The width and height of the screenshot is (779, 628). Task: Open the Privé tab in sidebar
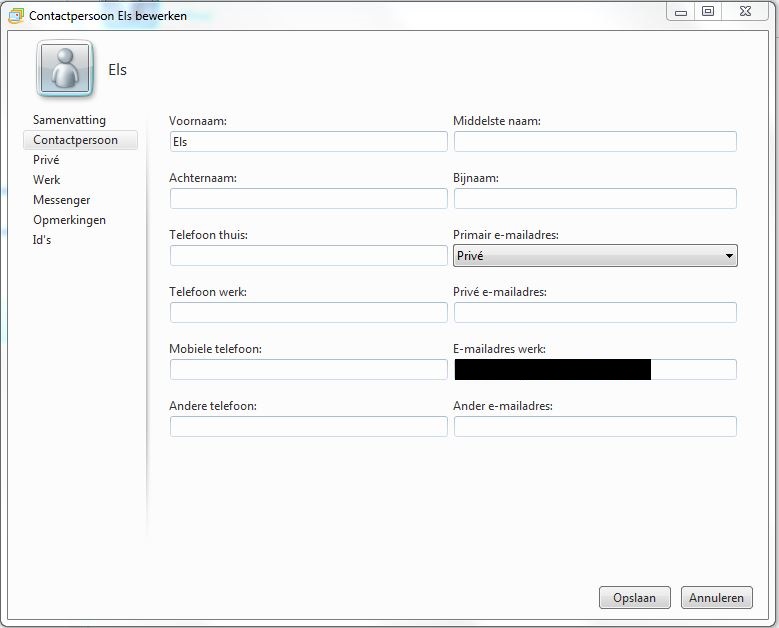[x=46, y=160]
